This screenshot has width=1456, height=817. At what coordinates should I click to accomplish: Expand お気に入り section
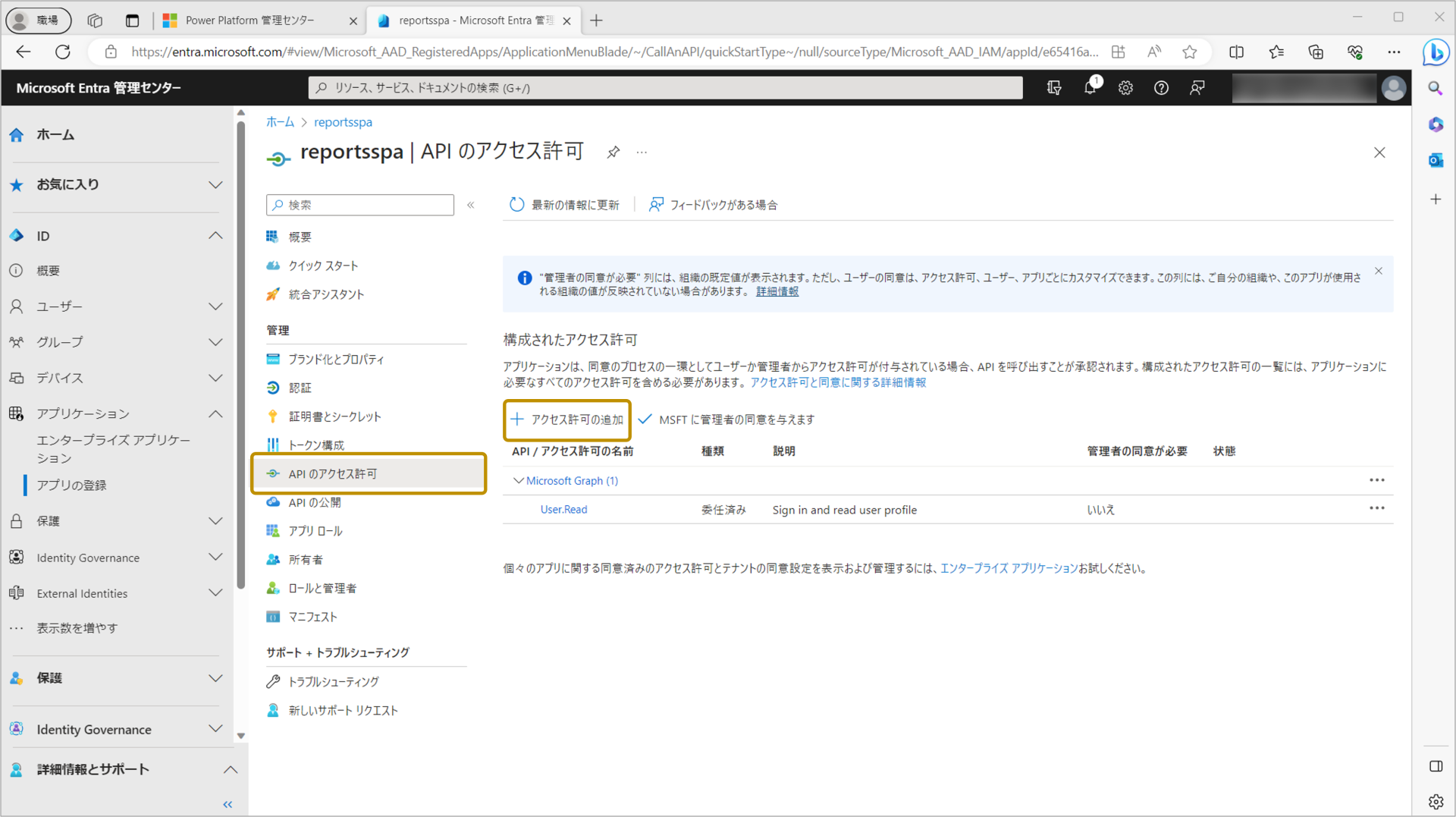[215, 185]
